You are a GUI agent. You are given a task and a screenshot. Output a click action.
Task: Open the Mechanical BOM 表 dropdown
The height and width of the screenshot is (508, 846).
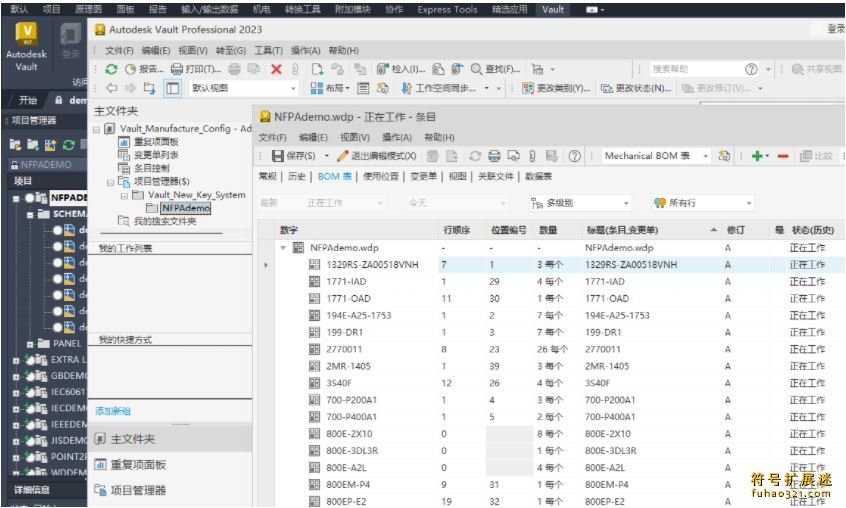[705, 156]
